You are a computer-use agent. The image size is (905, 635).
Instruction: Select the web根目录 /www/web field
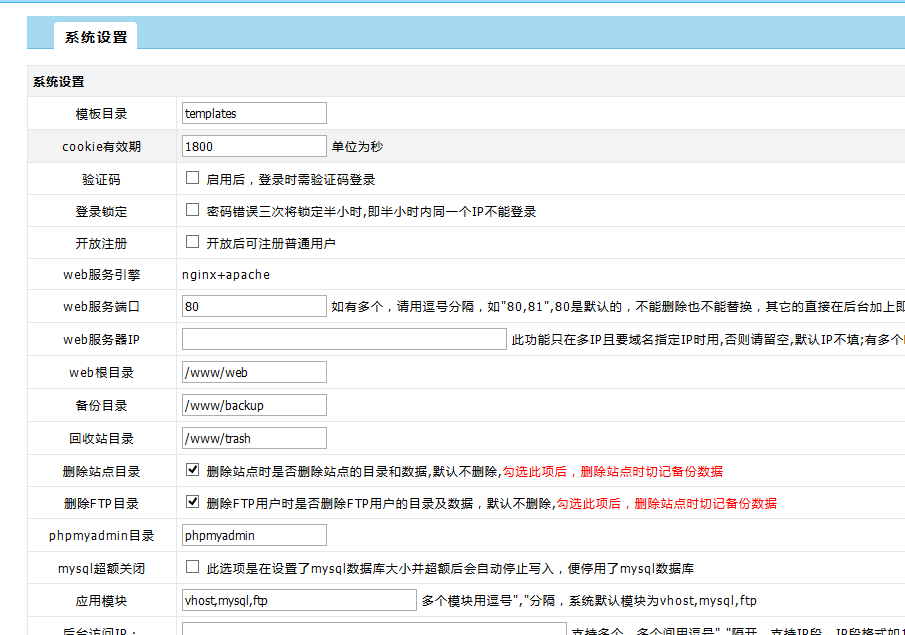[254, 372]
